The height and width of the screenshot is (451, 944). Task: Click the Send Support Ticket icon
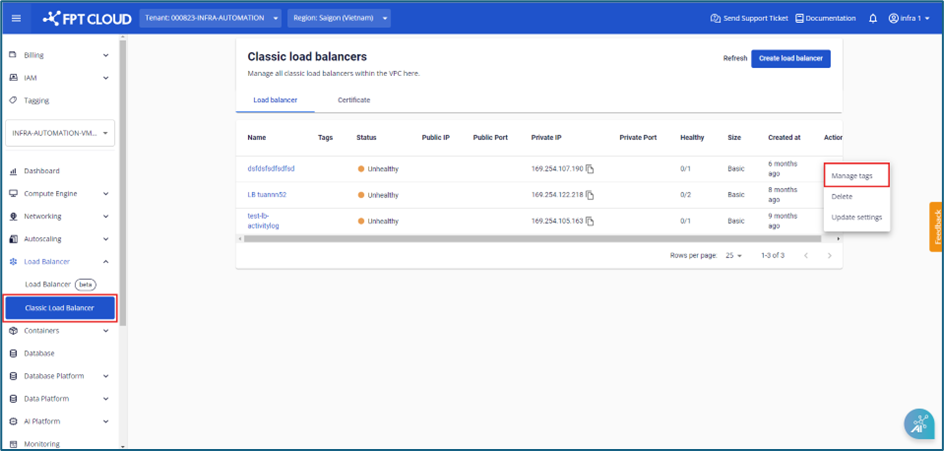pos(715,18)
